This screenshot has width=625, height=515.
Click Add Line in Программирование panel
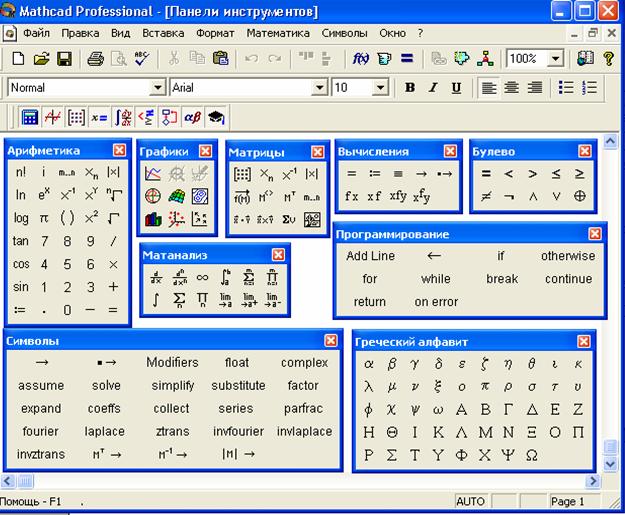point(370,256)
